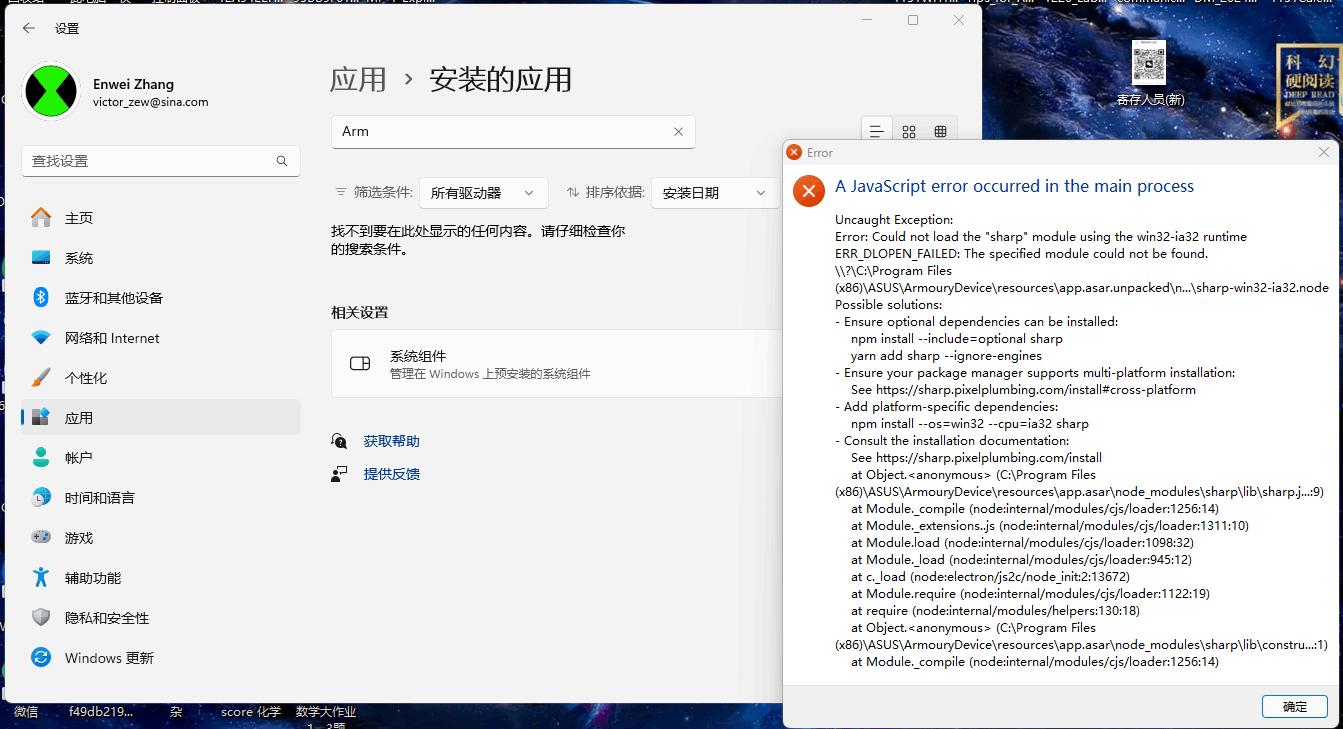Image resolution: width=1343 pixels, height=729 pixels.
Task: Close the JavaScript Error dialog
Action: (x=1323, y=153)
